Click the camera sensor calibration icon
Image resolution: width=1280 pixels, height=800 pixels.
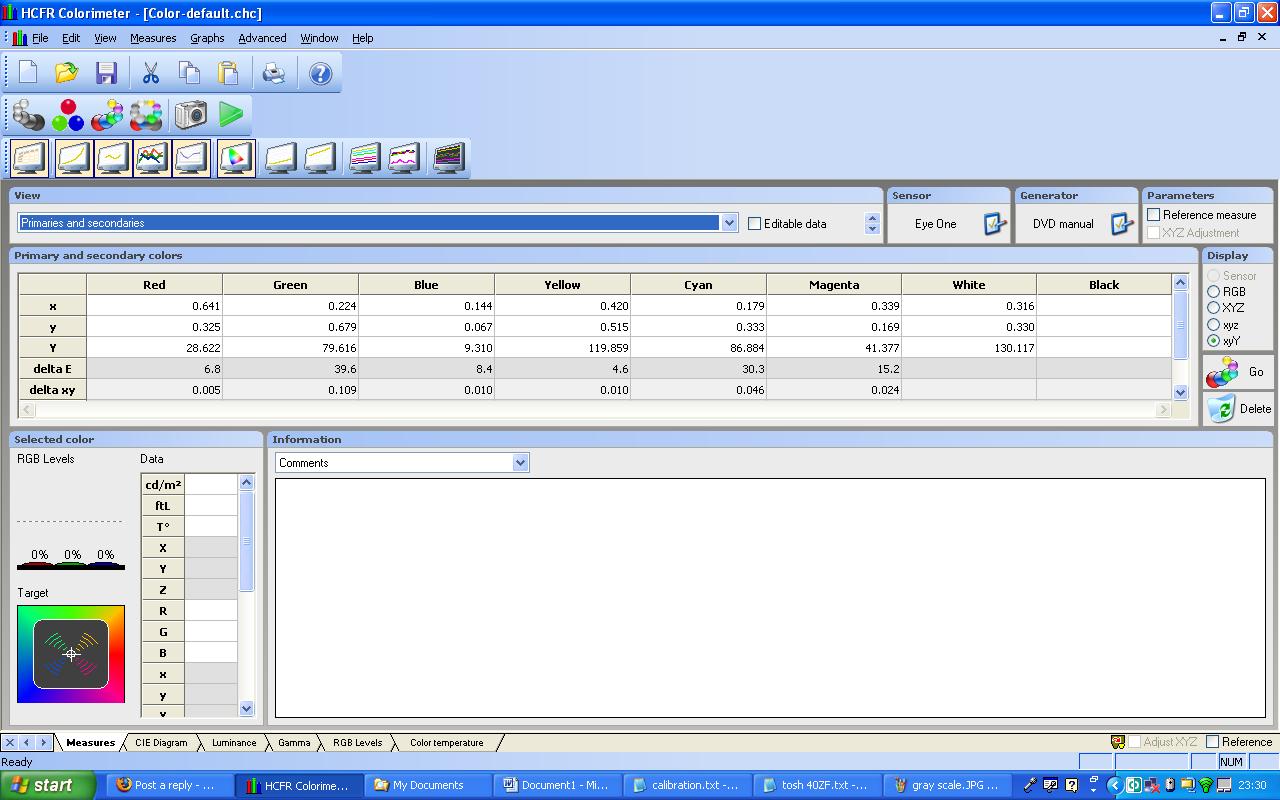click(x=190, y=115)
